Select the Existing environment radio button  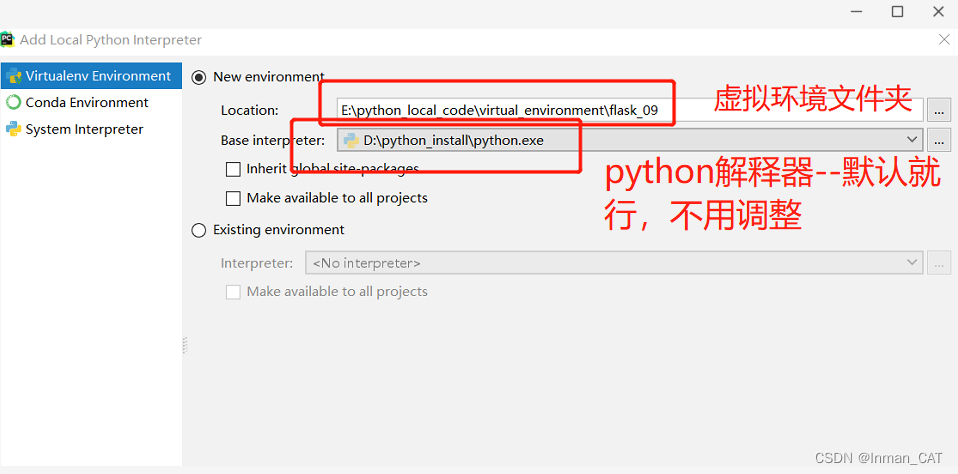(x=199, y=230)
